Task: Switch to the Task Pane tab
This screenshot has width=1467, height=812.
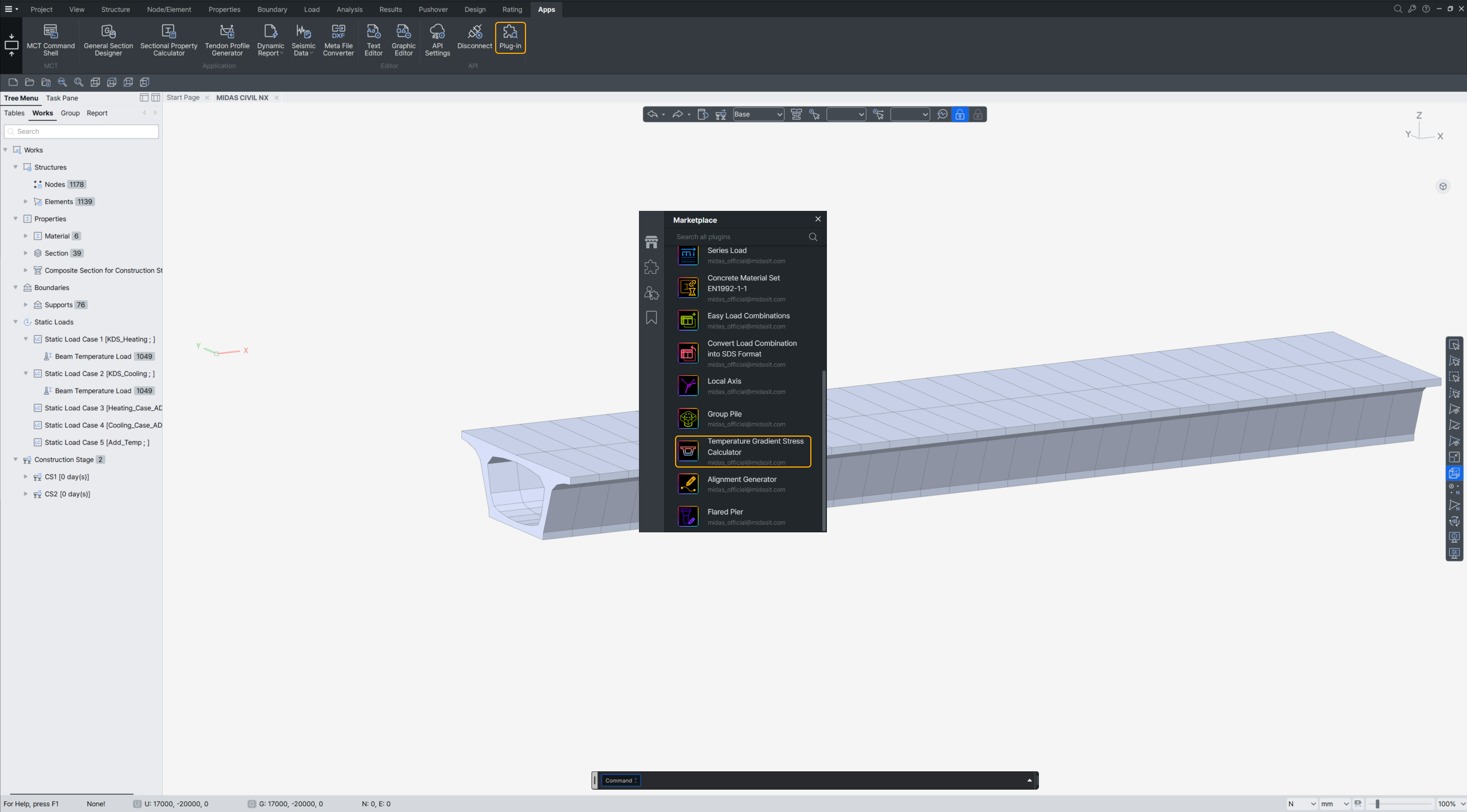Action: 62,98
